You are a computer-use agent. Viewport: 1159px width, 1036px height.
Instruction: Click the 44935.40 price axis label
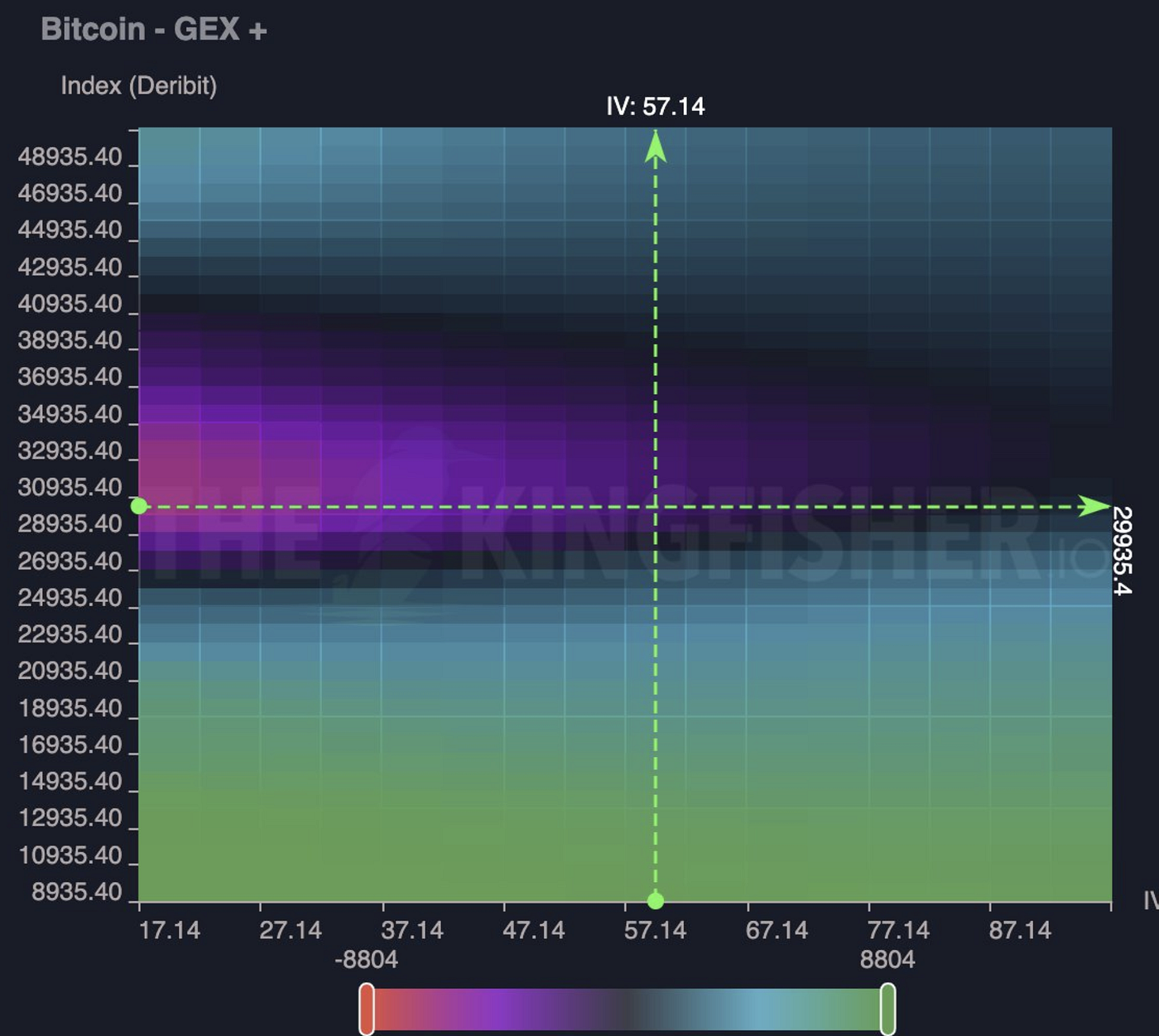pyautogui.click(x=70, y=230)
